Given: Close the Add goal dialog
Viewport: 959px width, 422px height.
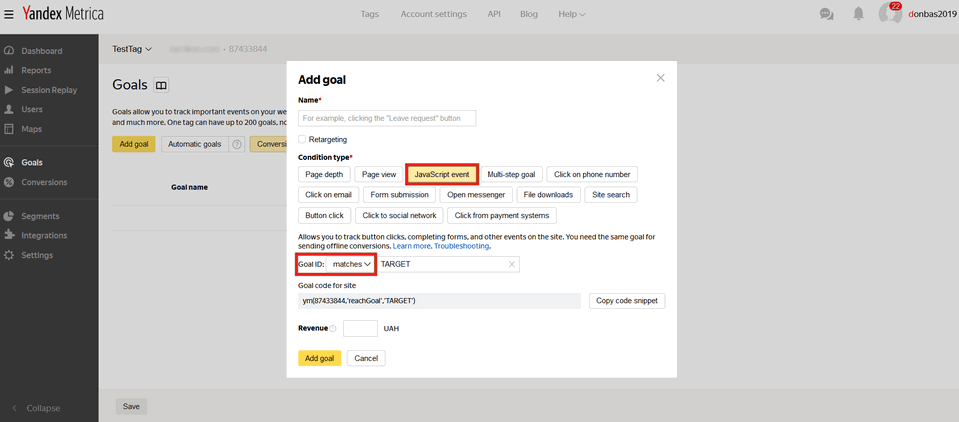Looking at the screenshot, I should tap(661, 78).
